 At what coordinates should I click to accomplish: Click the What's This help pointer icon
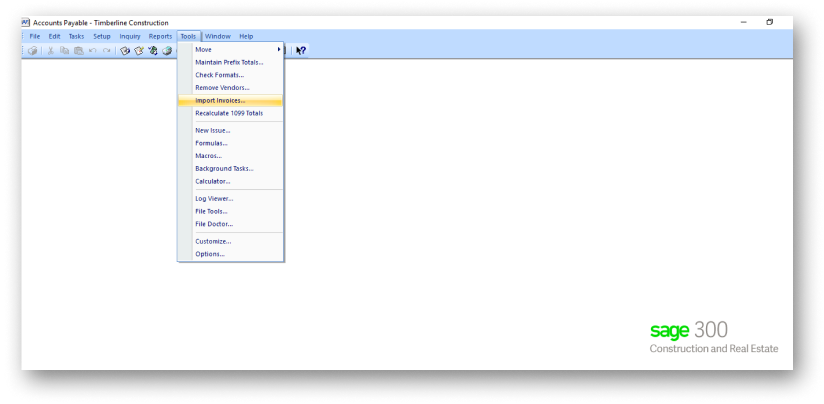[301, 50]
